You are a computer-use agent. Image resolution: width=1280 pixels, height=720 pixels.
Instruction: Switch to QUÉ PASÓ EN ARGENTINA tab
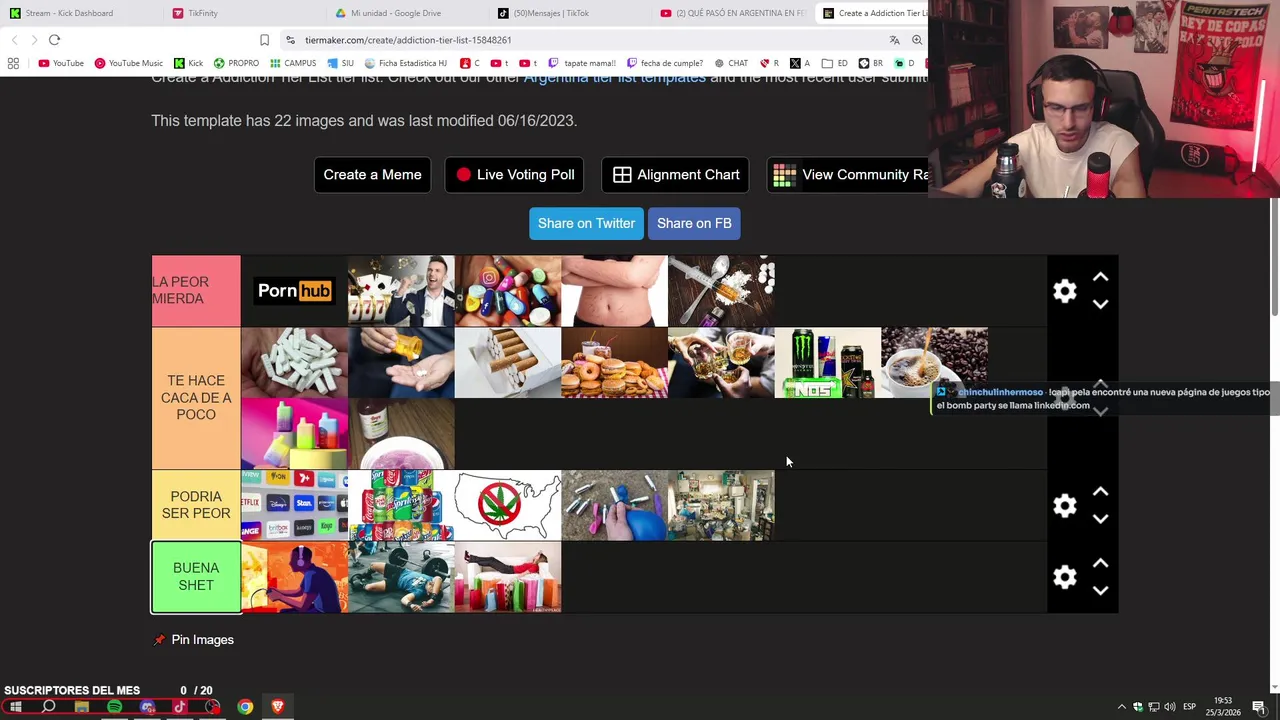(x=733, y=13)
